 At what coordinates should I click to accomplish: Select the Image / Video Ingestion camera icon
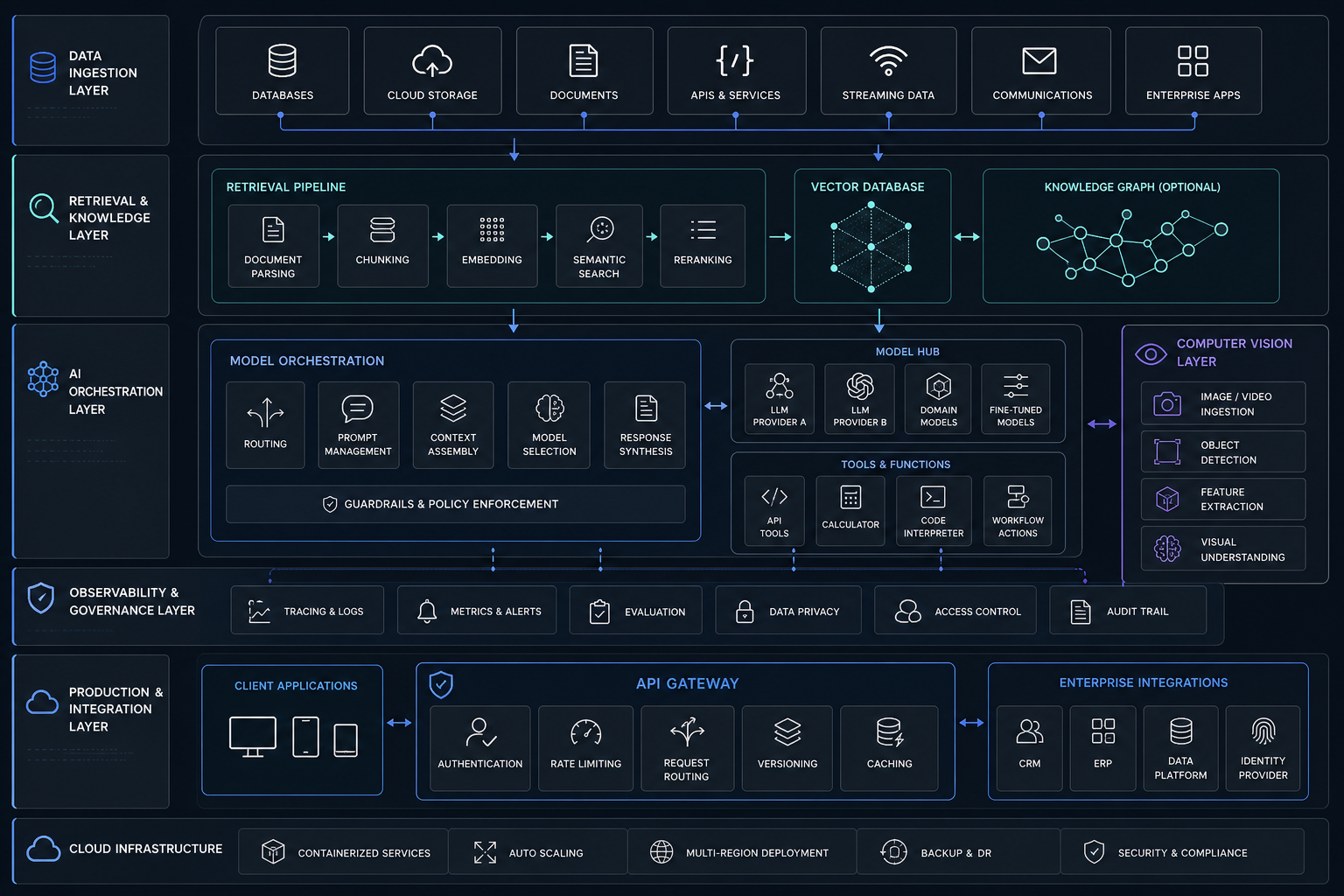[1167, 403]
